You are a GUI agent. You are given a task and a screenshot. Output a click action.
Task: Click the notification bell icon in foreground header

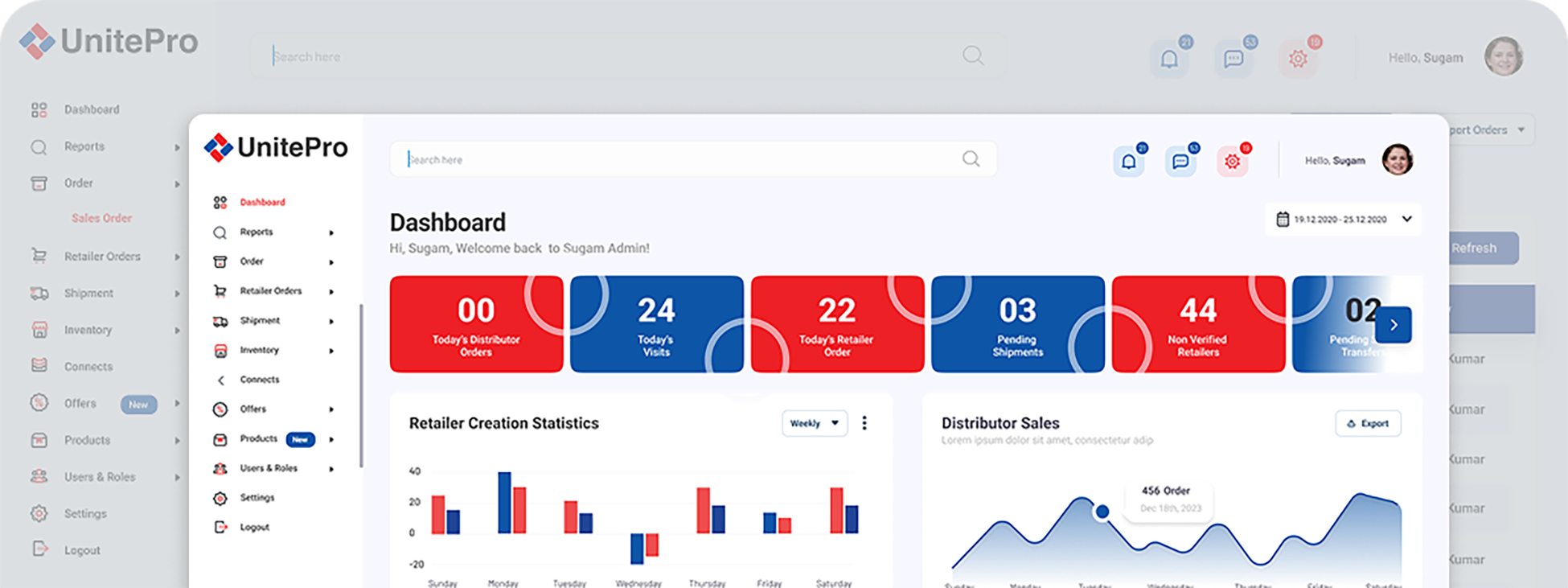tap(1129, 162)
